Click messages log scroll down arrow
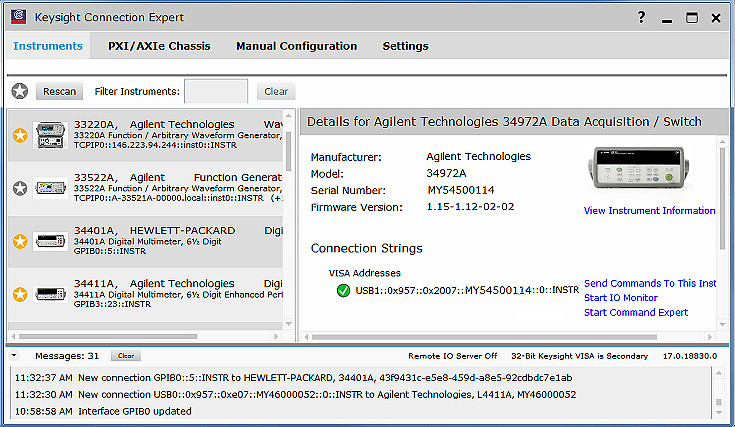The height and width of the screenshot is (427, 735). pyautogui.click(x=719, y=413)
